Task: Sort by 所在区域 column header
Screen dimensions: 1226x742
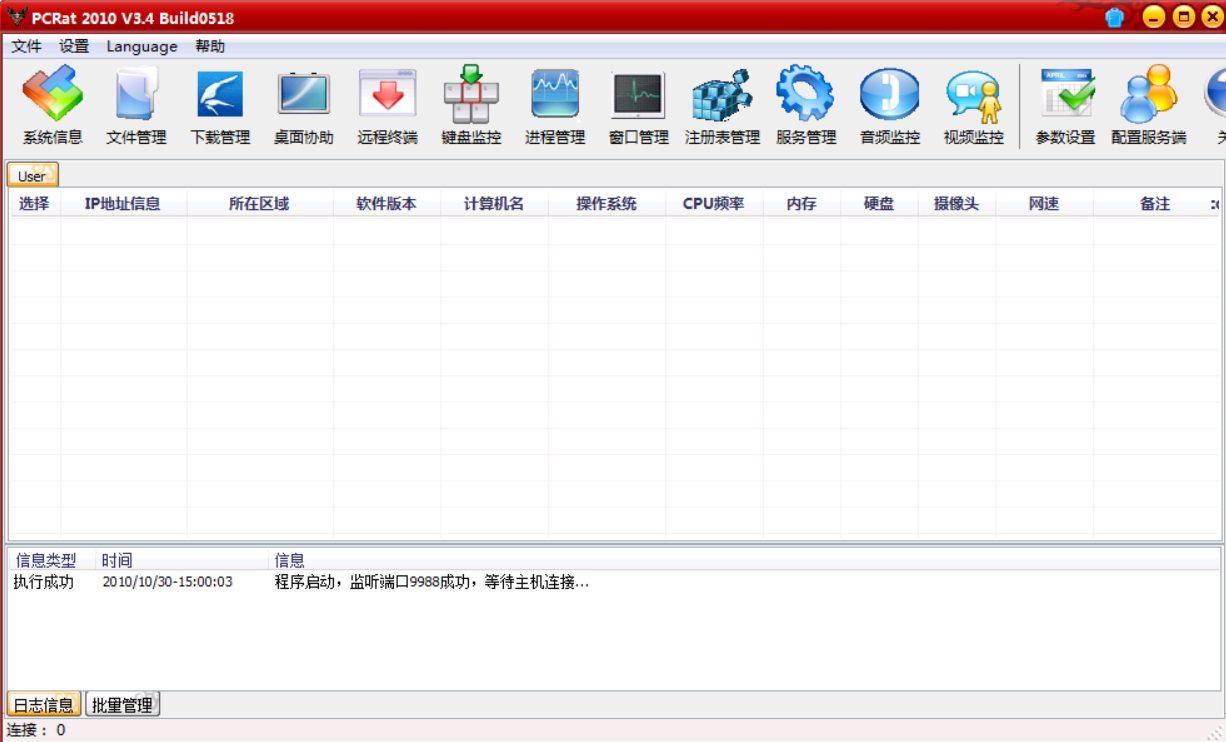Action: click(259, 203)
